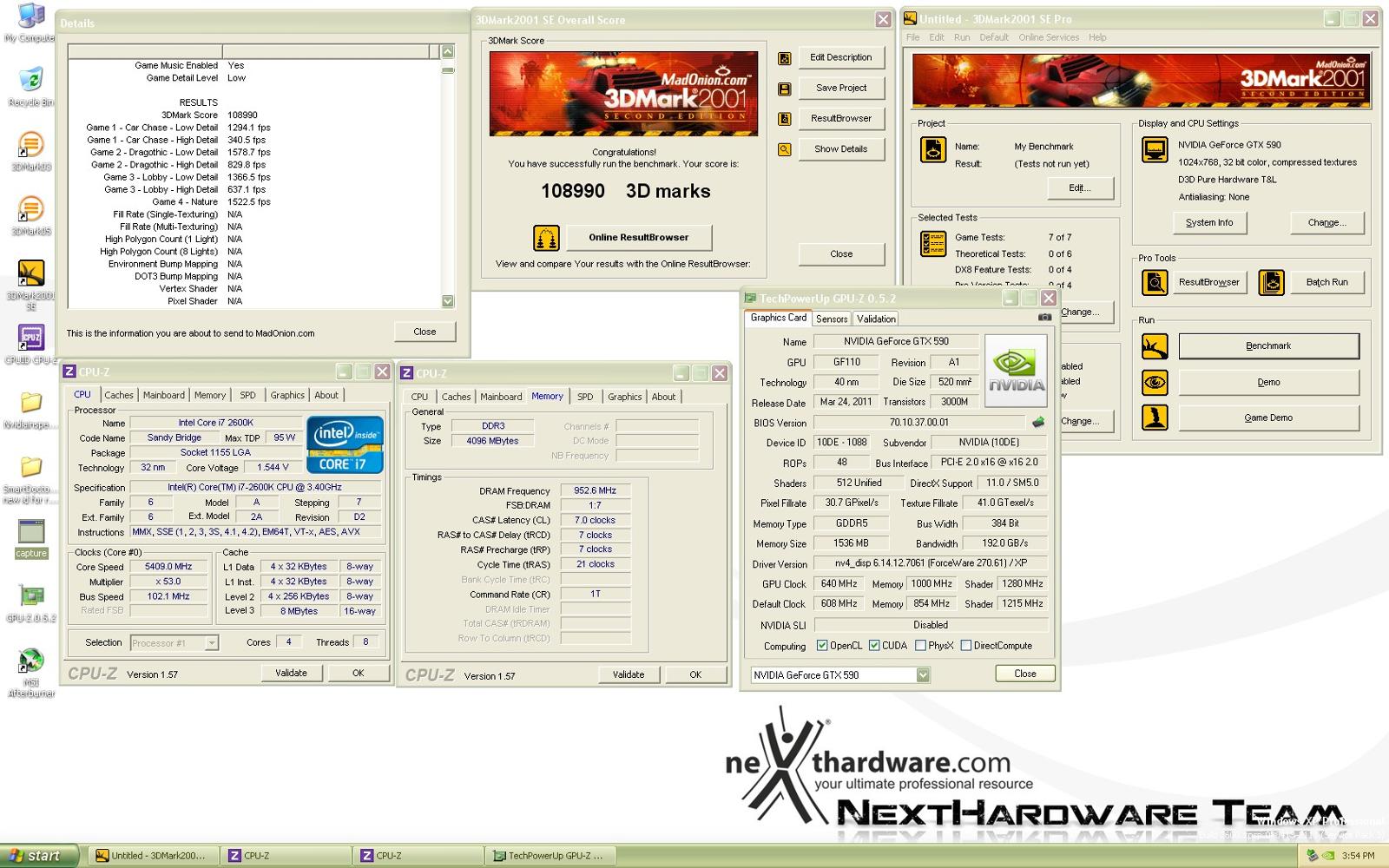
Task: Click the System Info button
Action: click(1209, 223)
